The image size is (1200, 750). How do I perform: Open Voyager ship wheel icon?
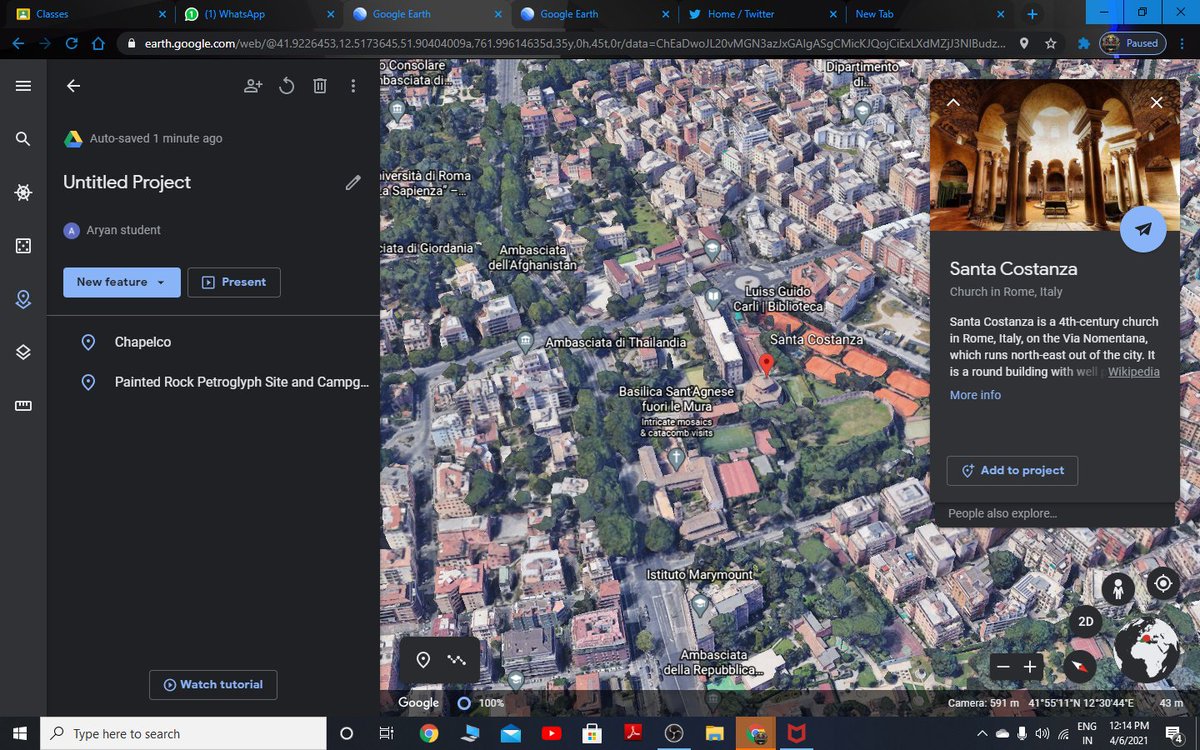[23, 192]
